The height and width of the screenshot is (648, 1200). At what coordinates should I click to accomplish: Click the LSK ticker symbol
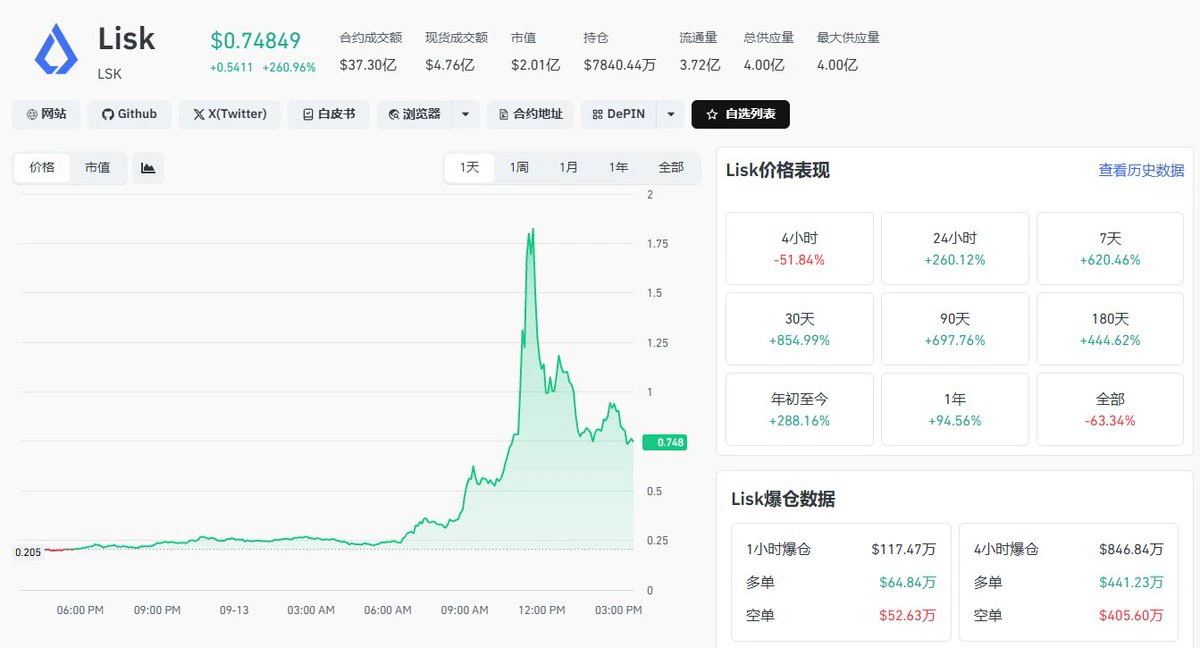pos(109,73)
